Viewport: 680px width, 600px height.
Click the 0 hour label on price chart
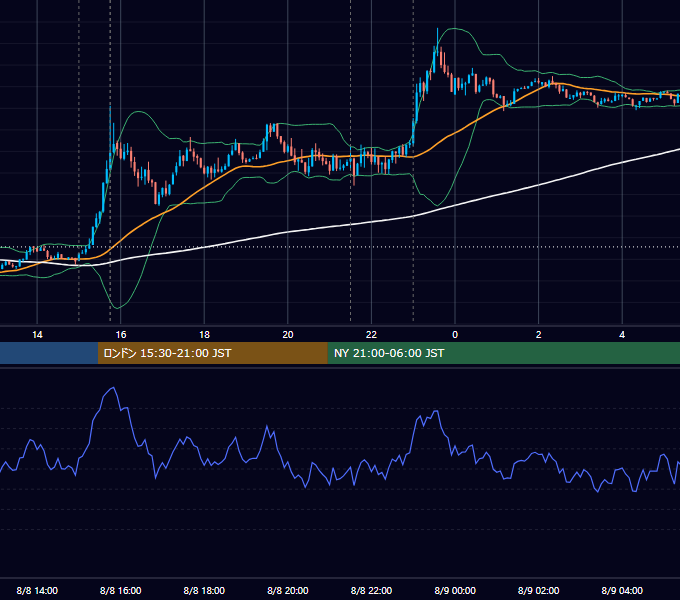coord(455,335)
